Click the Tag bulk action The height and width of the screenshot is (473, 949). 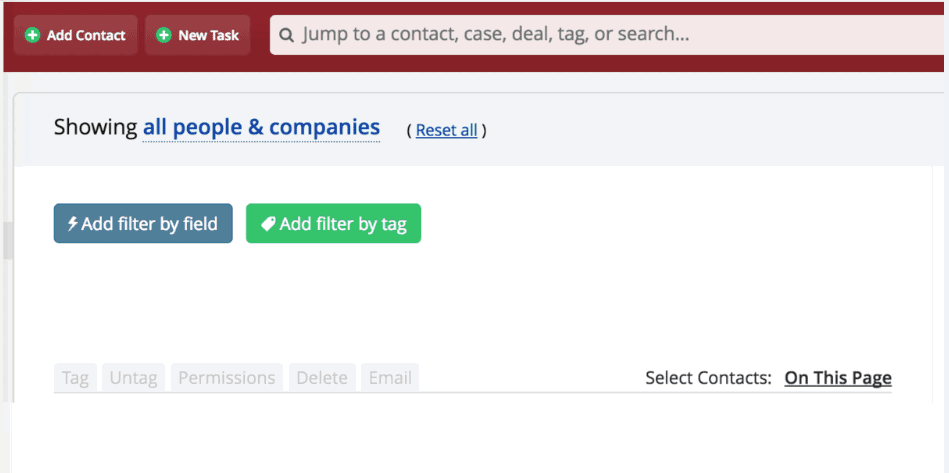(x=76, y=378)
